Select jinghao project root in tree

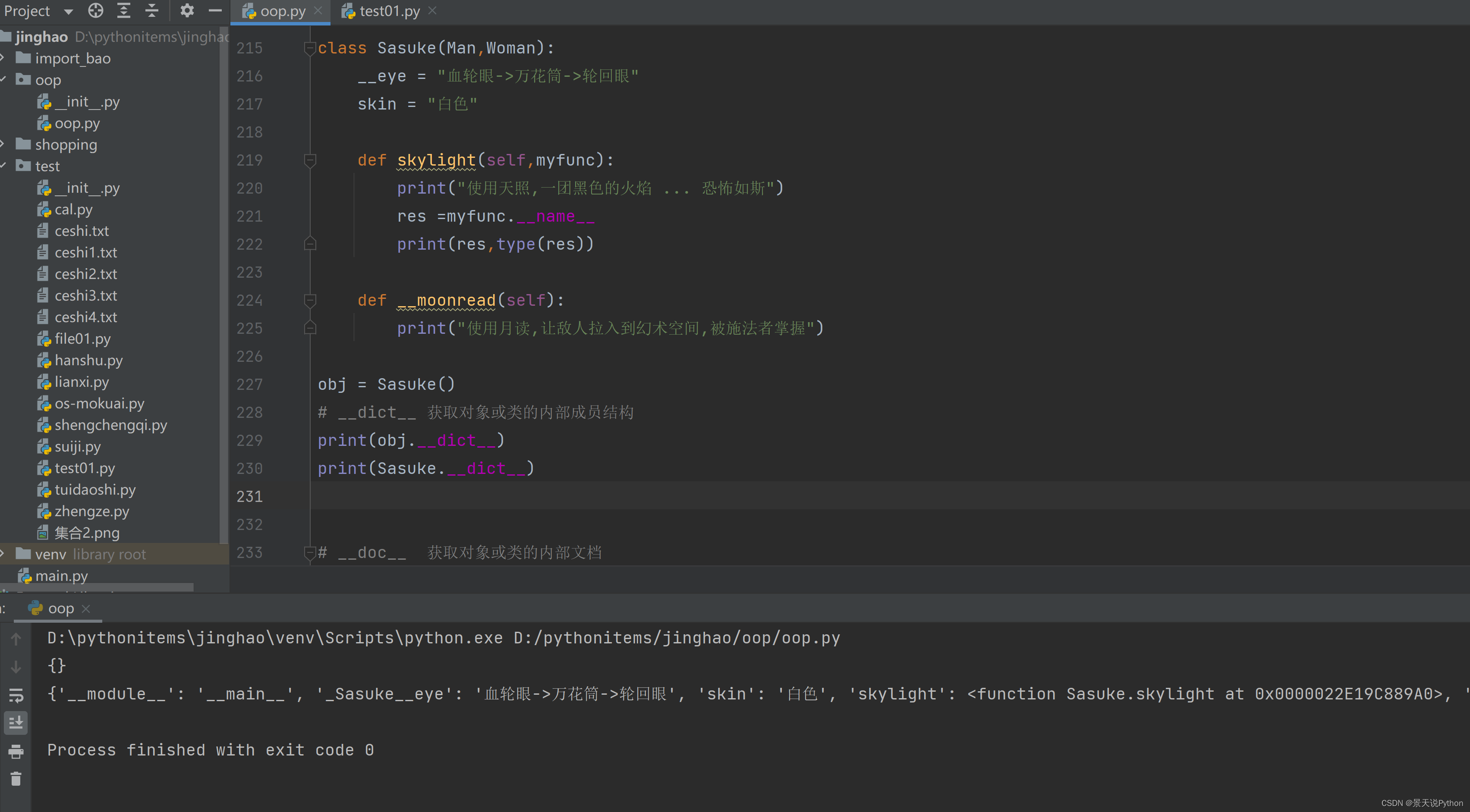pos(42,37)
